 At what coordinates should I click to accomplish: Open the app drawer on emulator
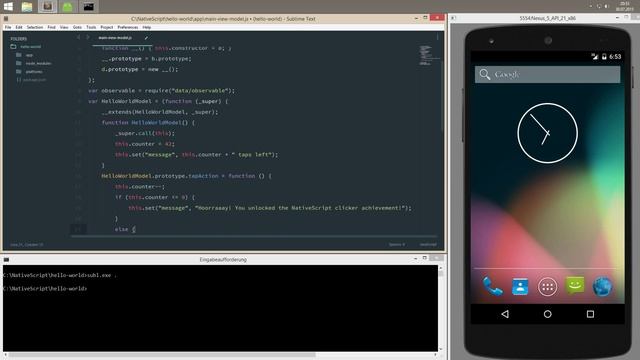[547, 287]
